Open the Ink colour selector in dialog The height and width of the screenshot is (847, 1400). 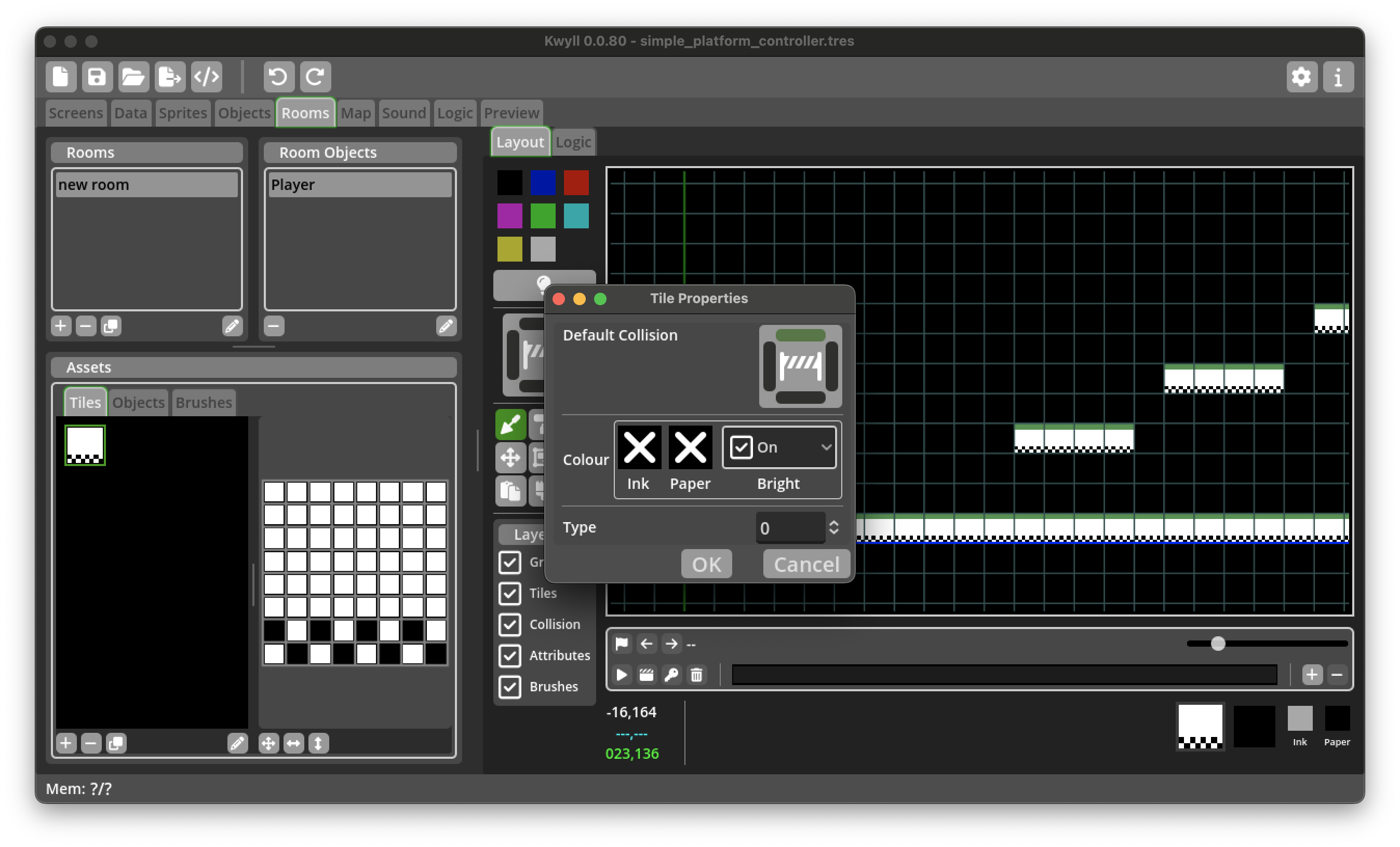639,447
